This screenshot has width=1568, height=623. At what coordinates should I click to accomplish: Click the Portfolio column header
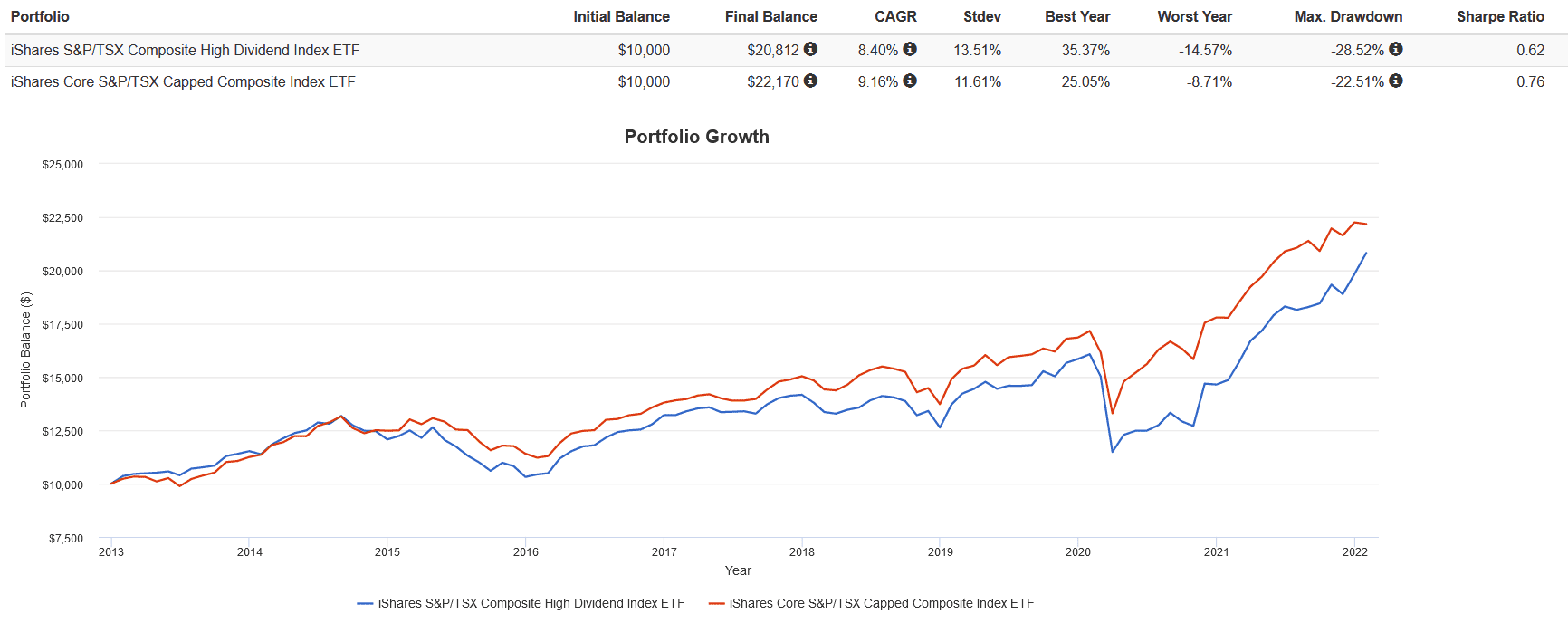coord(40,16)
